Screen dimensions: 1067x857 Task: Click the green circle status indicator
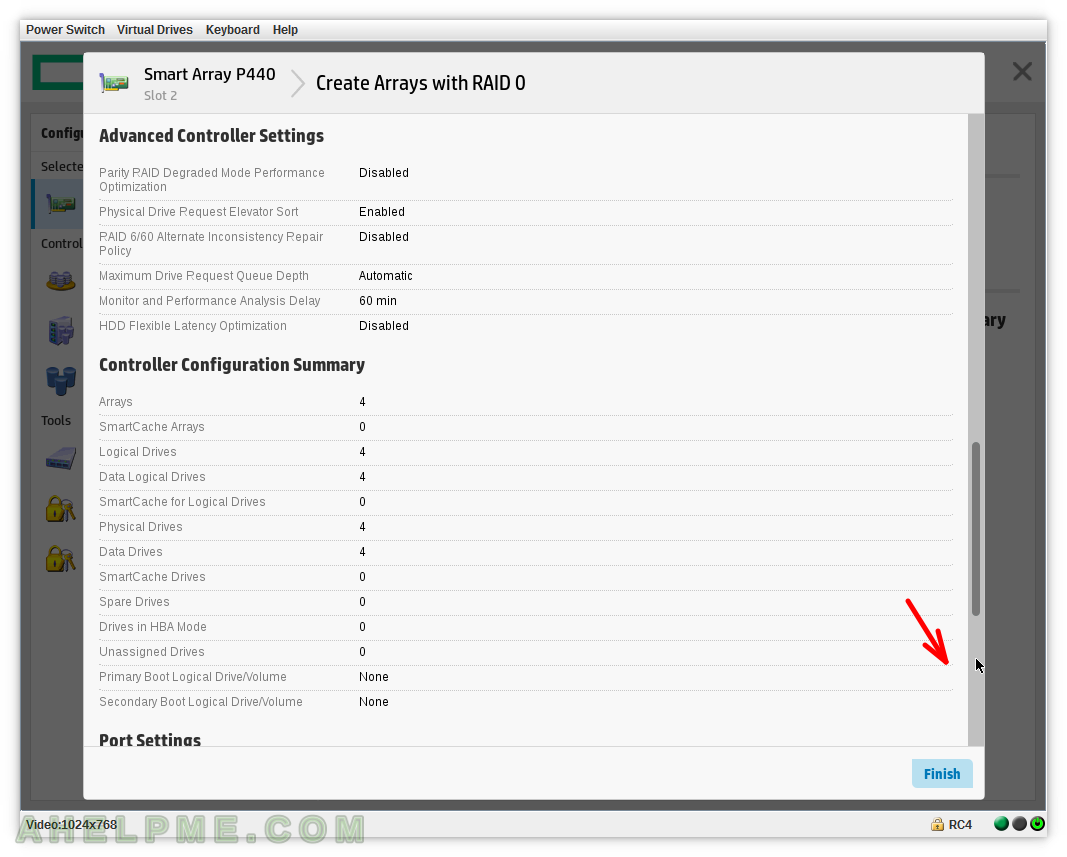(x=1001, y=824)
